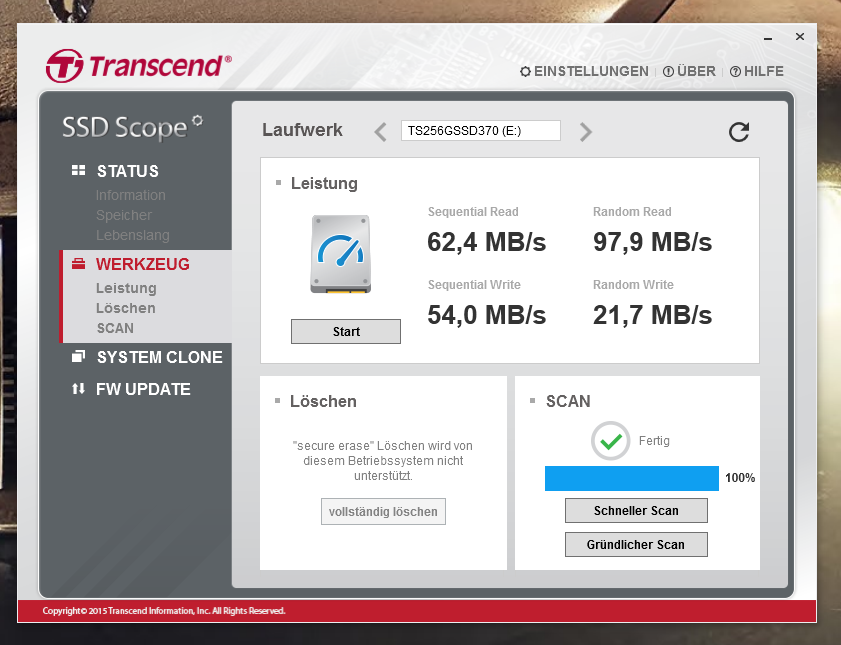
Task: Open HILFE help
Action: [x=757, y=71]
